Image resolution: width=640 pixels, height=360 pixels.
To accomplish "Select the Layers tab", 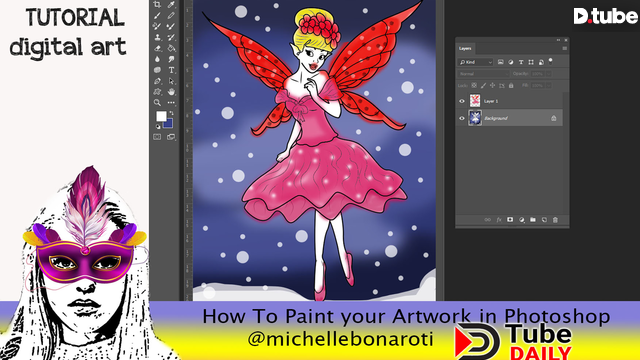I will point(465,48).
